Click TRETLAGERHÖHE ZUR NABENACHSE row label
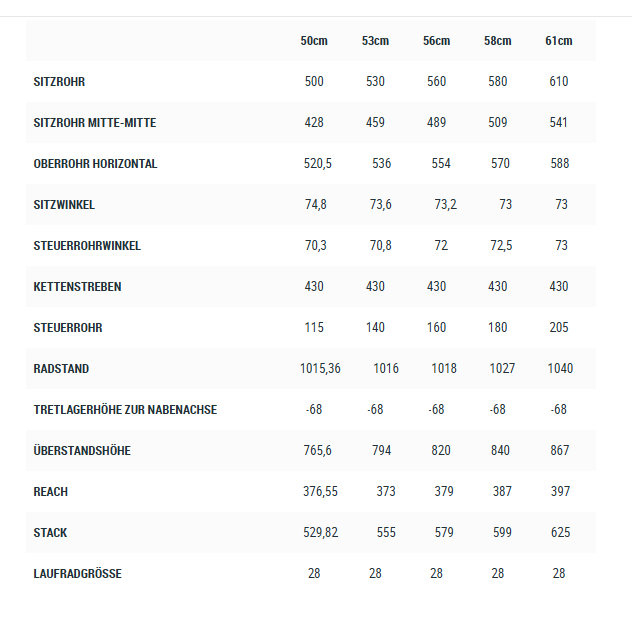The height and width of the screenshot is (625, 632). (125, 410)
